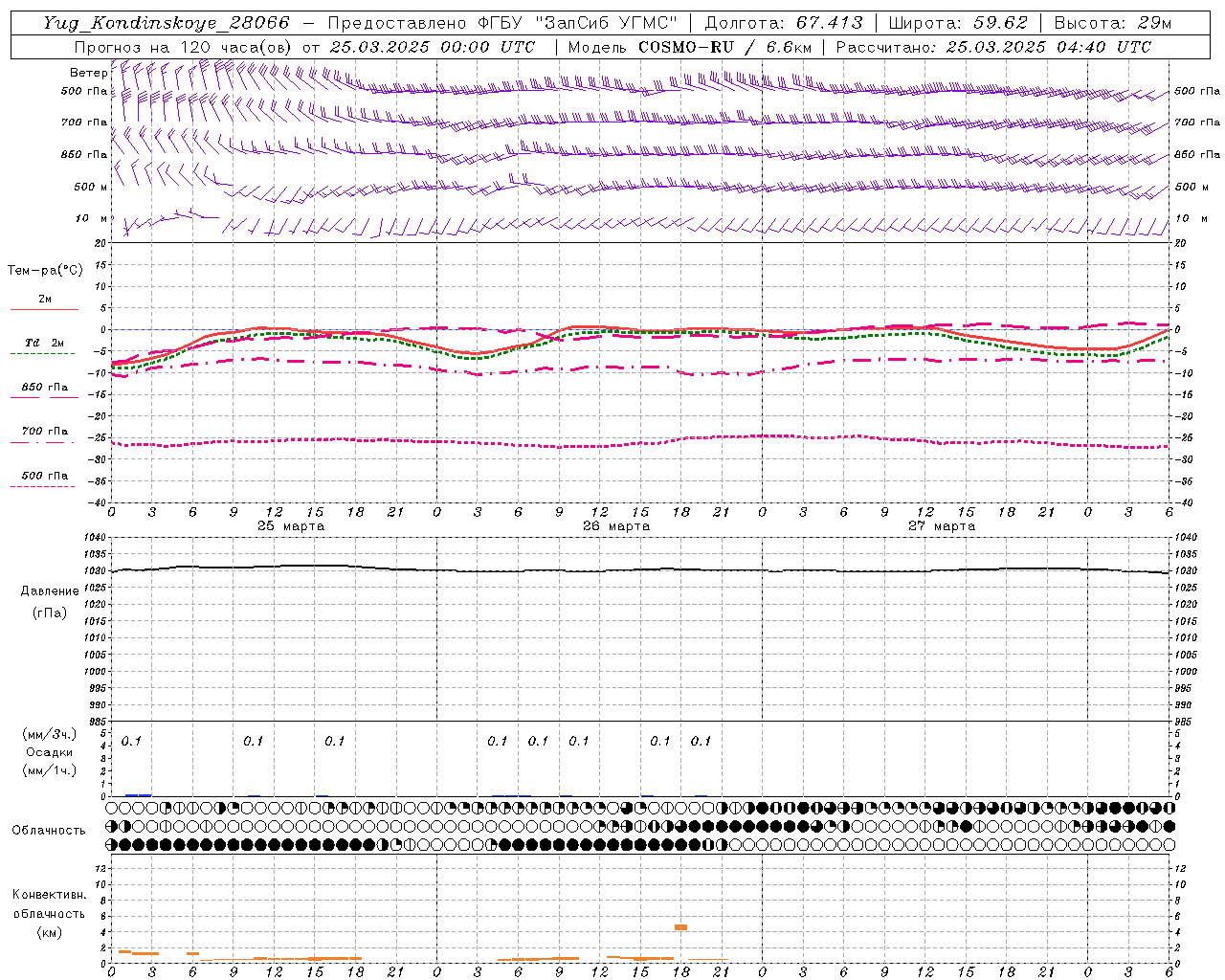The image size is (1225, 980).
Task: Select the Тем-ра(°C) temperature panel label
Action: pyautogui.click(x=45, y=271)
